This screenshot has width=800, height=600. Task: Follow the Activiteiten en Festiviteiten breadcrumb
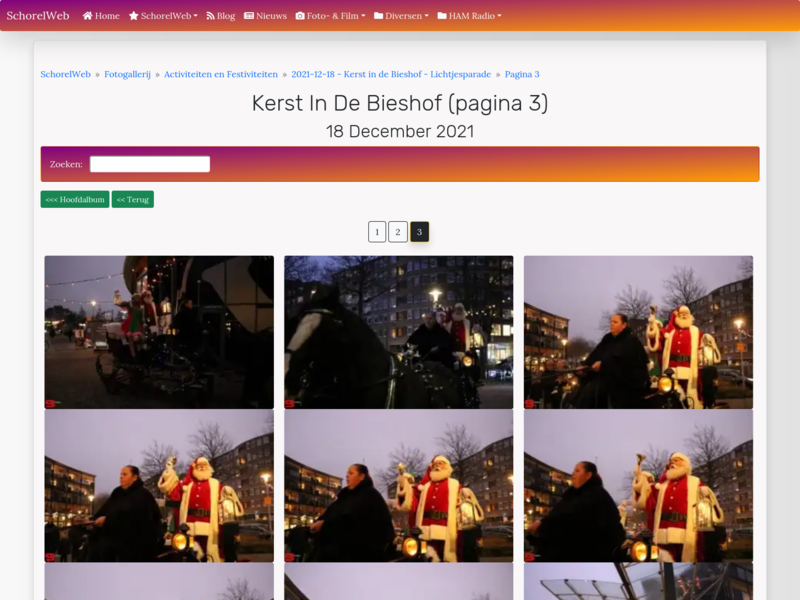(x=221, y=74)
